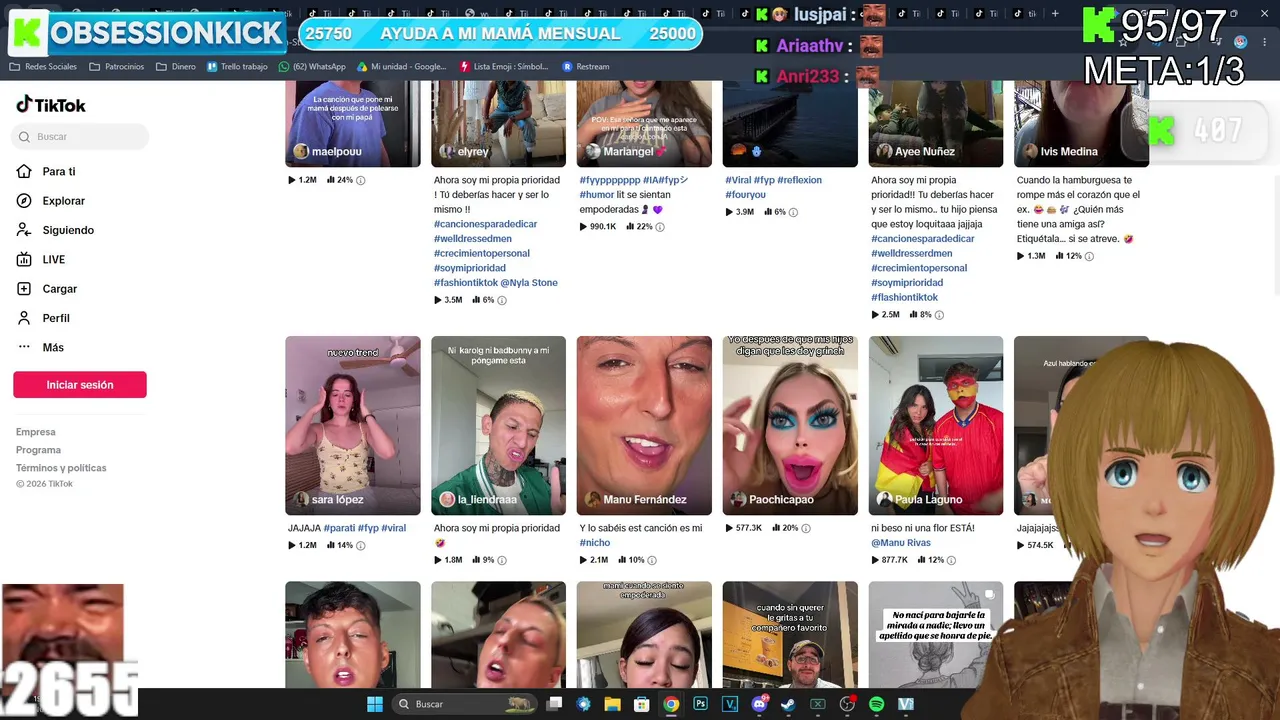1280x720 pixels.
Task: Expand the Redes Sociales bookmark folder
Action: 43,67
